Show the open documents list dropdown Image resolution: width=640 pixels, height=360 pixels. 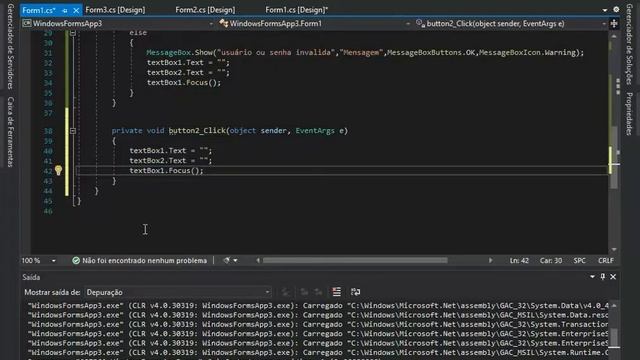[604, 10]
